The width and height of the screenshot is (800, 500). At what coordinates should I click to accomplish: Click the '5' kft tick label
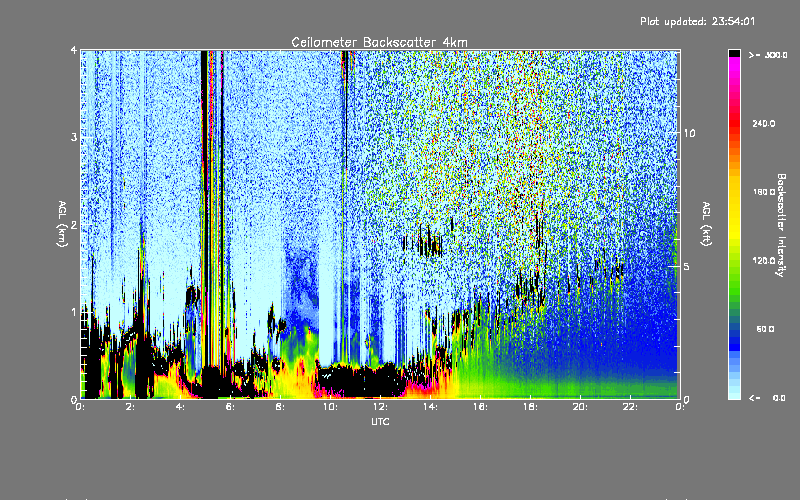[687, 266]
